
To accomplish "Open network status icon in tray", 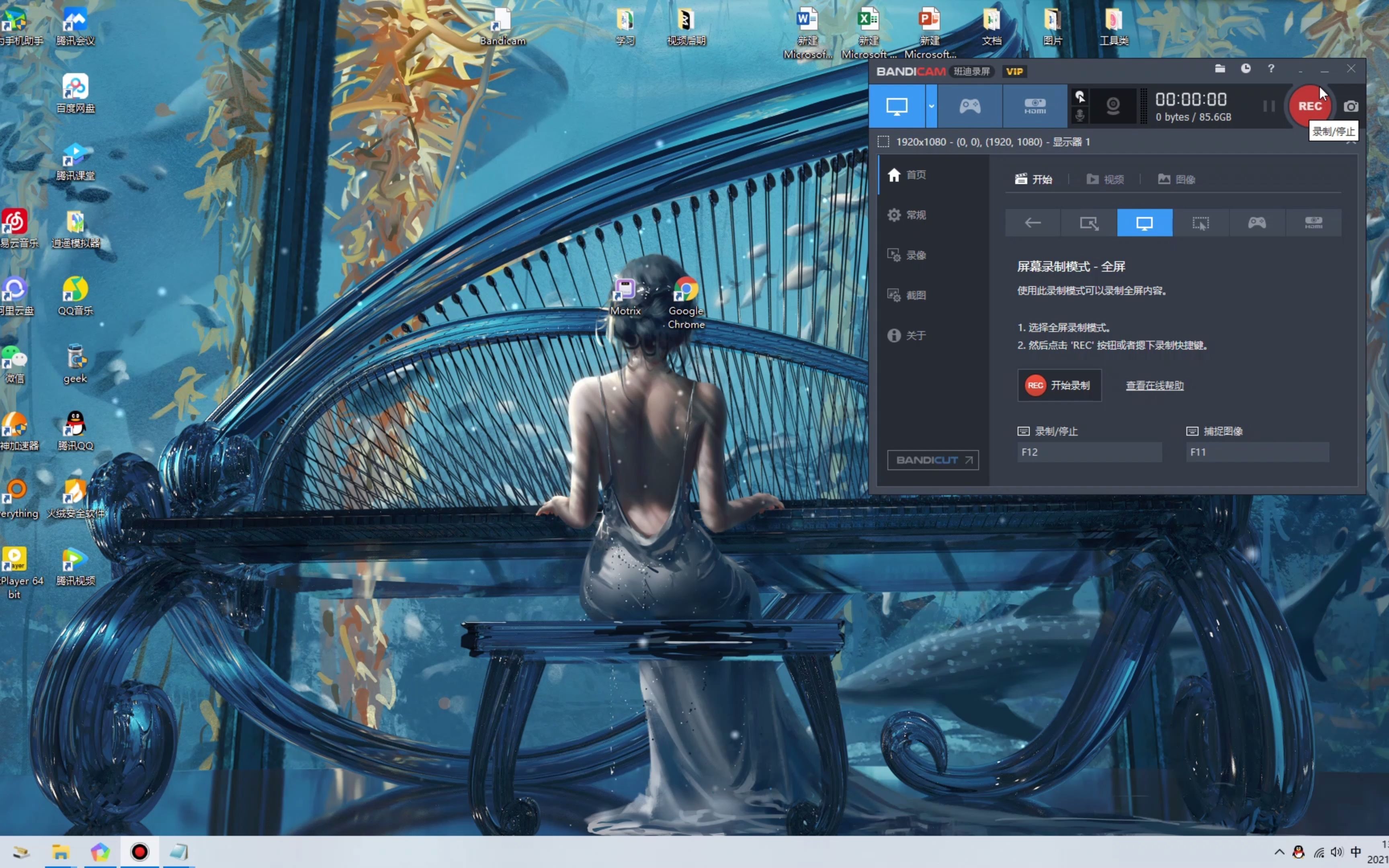I will [x=1318, y=852].
